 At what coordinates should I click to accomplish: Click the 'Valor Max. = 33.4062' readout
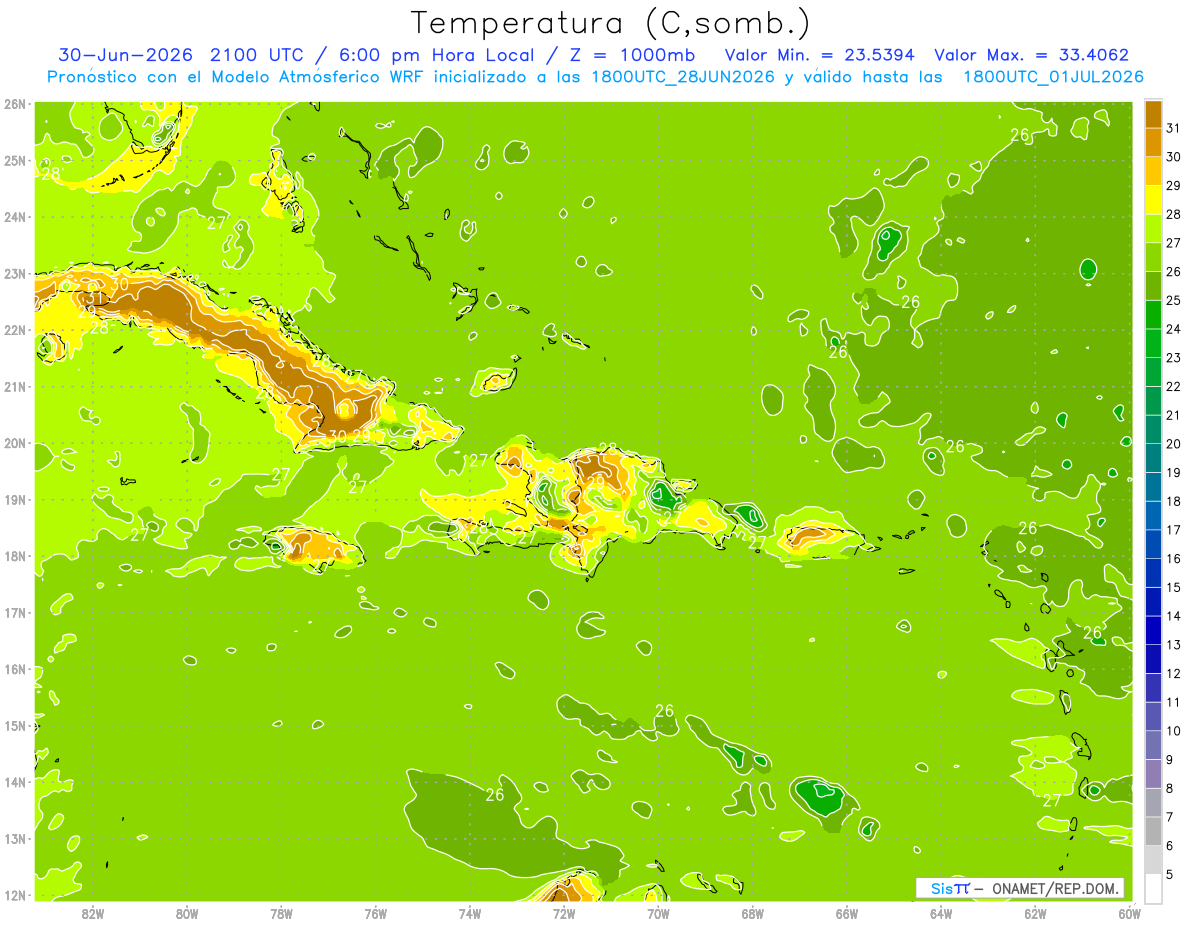1031,55
